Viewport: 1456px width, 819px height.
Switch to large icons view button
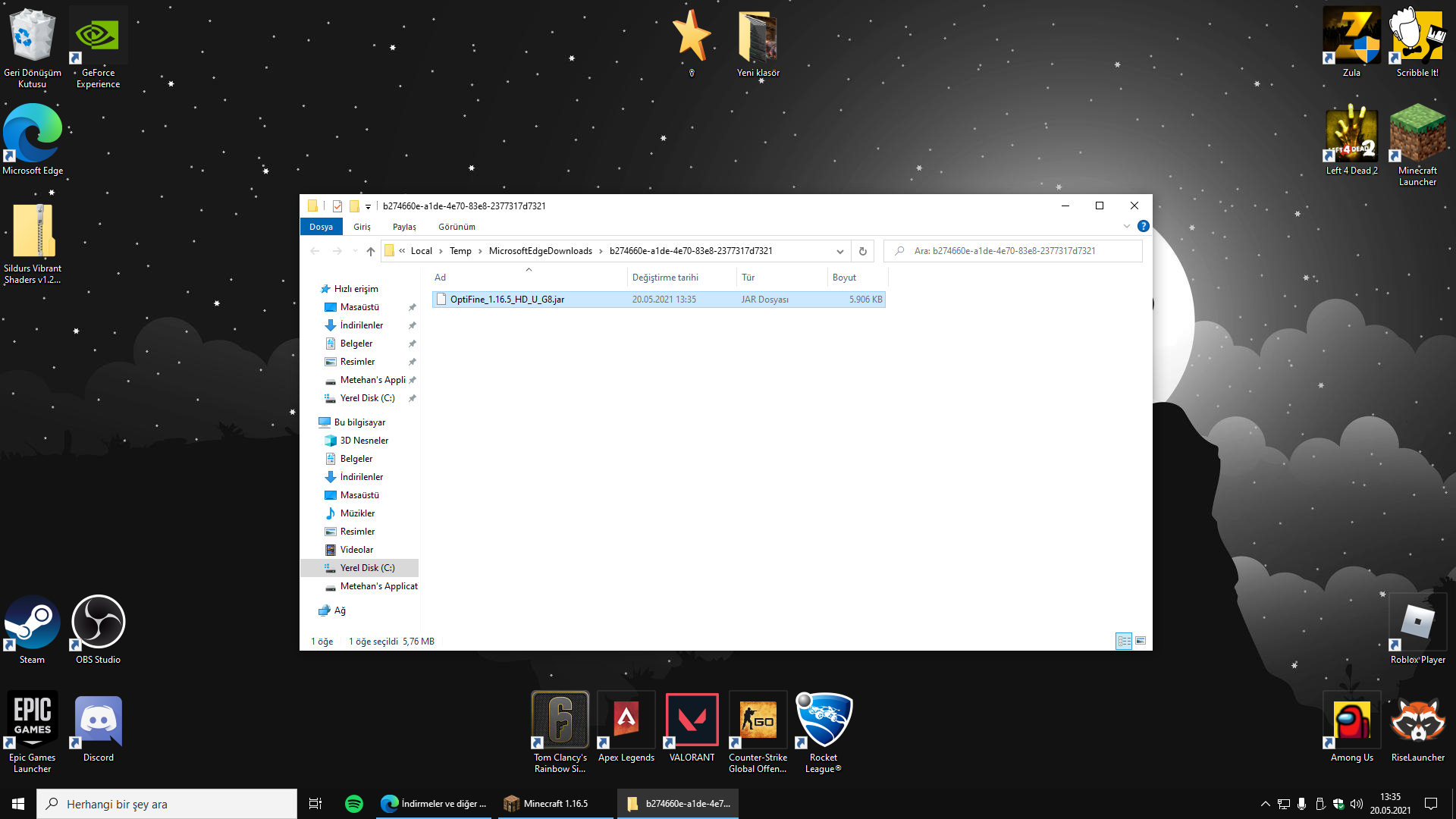pyautogui.click(x=1140, y=641)
